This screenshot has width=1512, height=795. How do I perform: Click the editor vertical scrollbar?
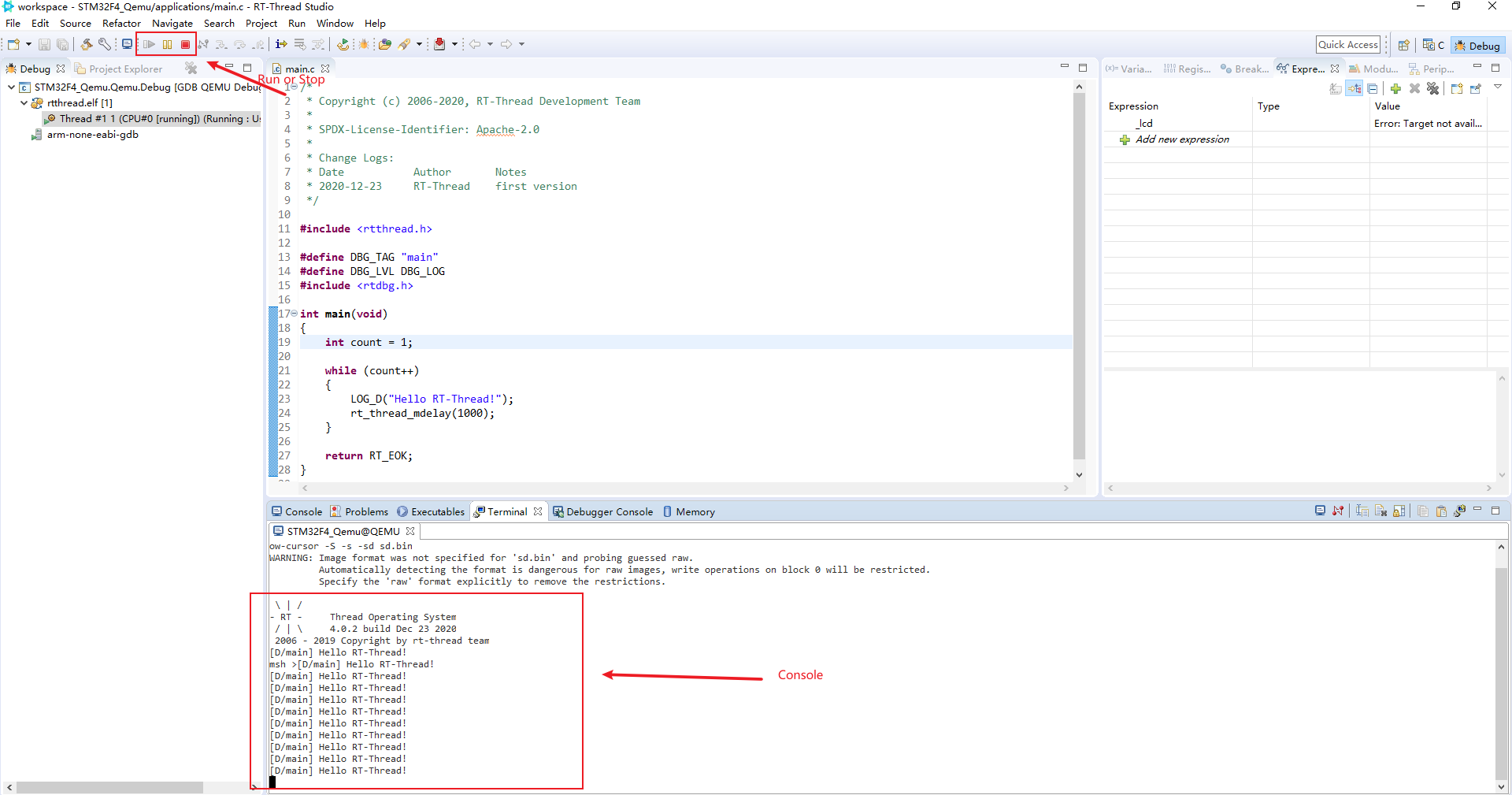pyautogui.click(x=1079, y=277)
